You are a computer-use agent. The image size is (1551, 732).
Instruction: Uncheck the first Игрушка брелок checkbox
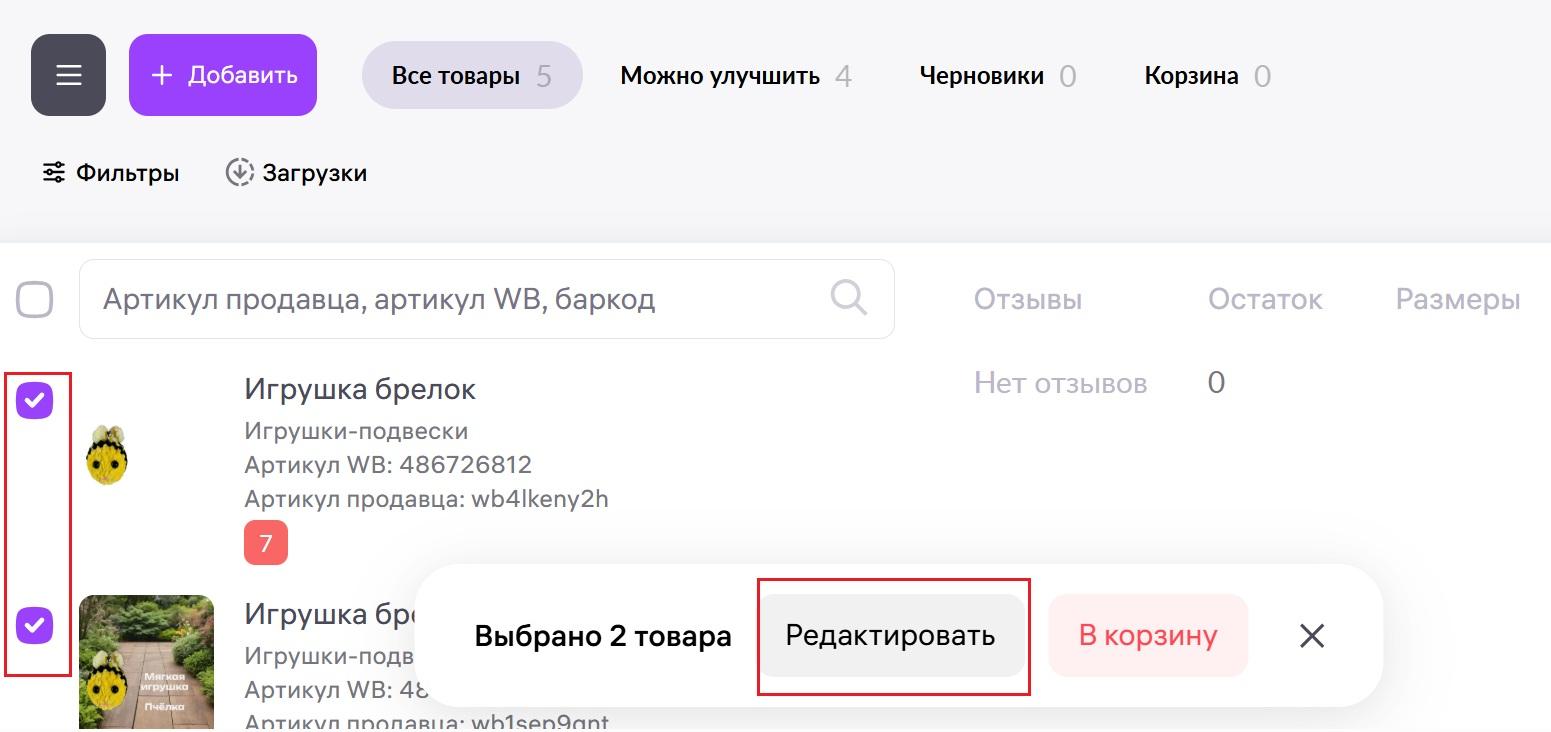pos(35,400)
